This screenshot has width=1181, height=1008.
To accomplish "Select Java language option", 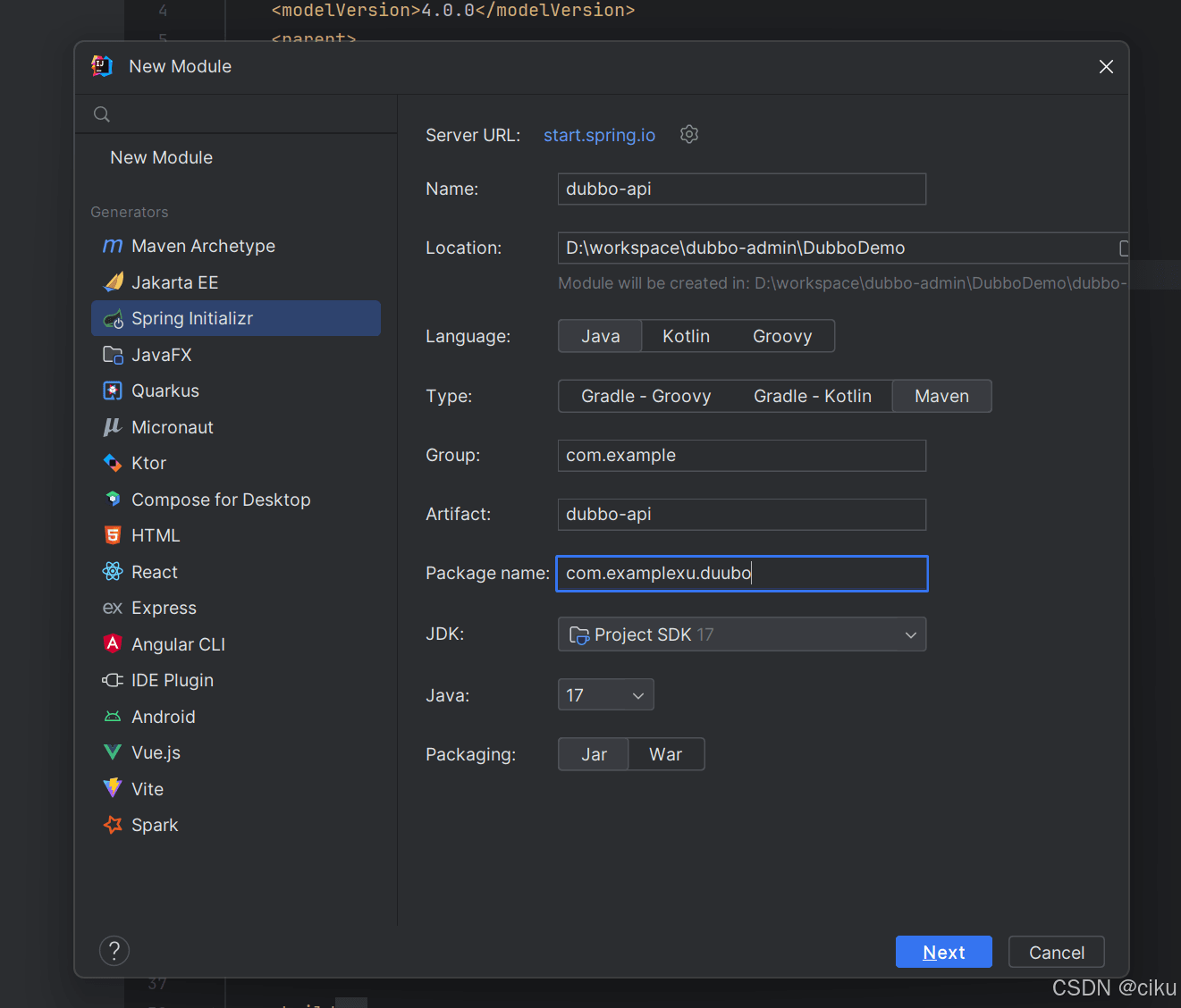I will [x=600, y=336].
